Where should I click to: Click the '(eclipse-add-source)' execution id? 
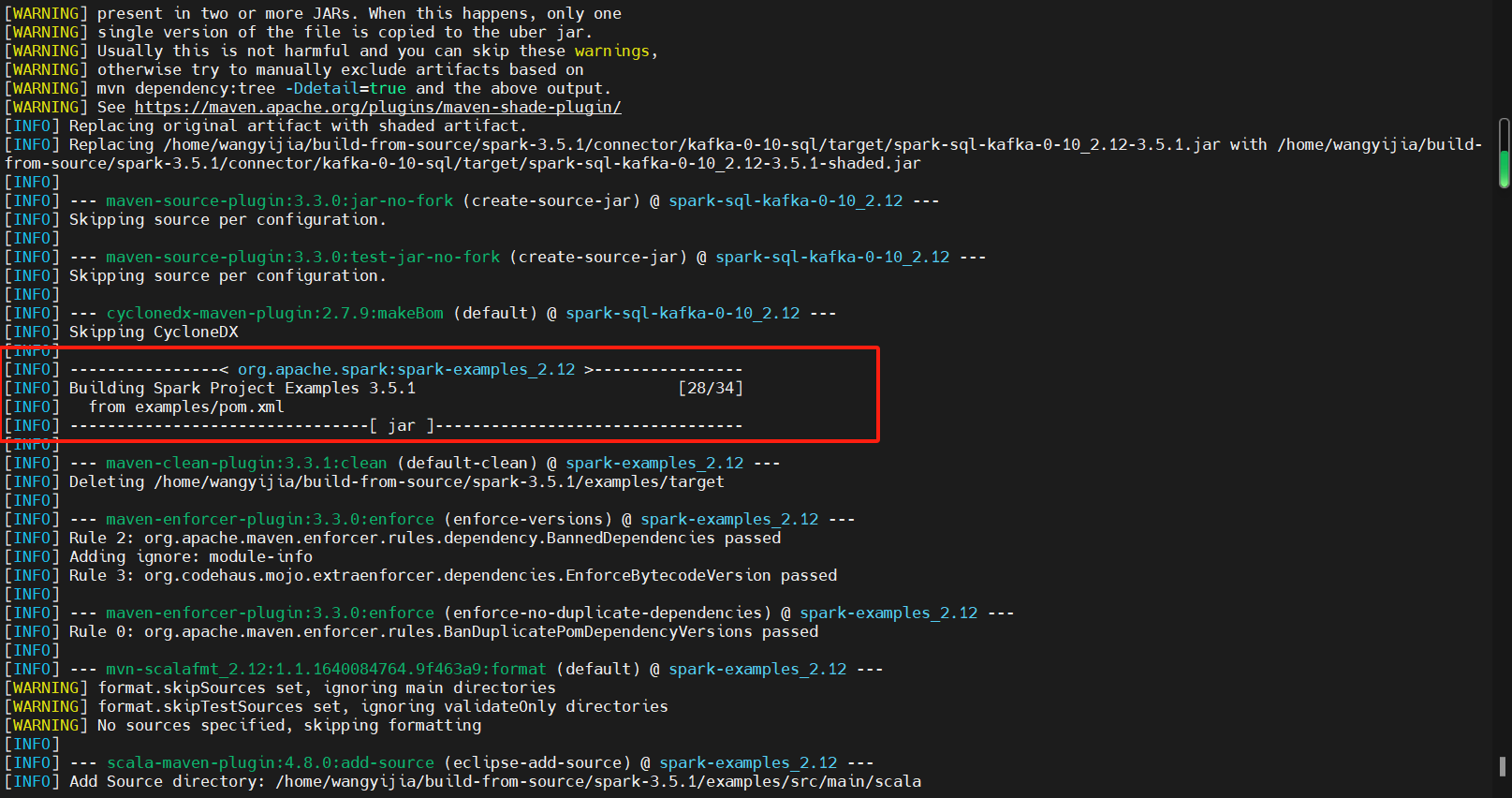[x=537, y=762]
